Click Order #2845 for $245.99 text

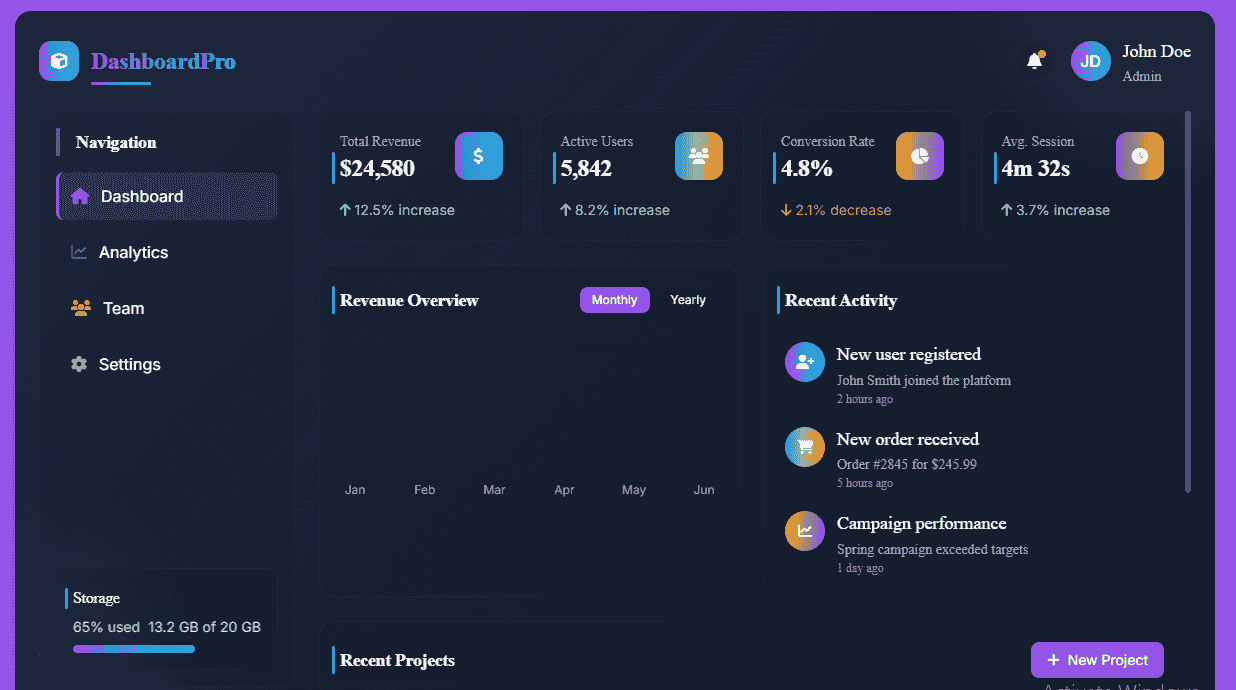pyautogui.click(x=907, y=464)
